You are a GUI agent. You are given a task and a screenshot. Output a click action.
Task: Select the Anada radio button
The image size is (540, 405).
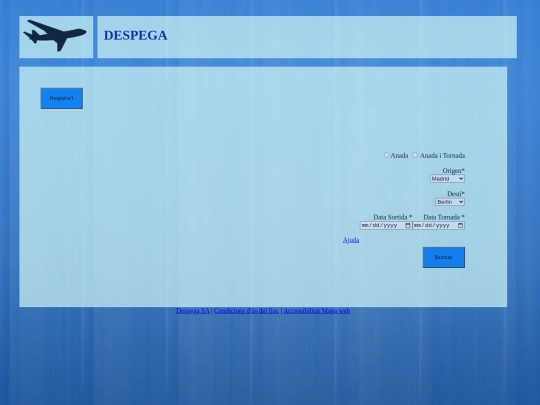click(x=386, y=155)
